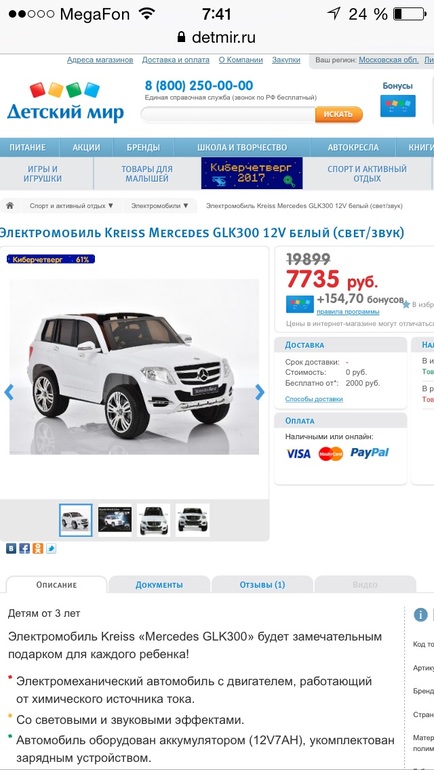Switch to the Документы tab
434x770 pixels.
click(x=159, y=584)
